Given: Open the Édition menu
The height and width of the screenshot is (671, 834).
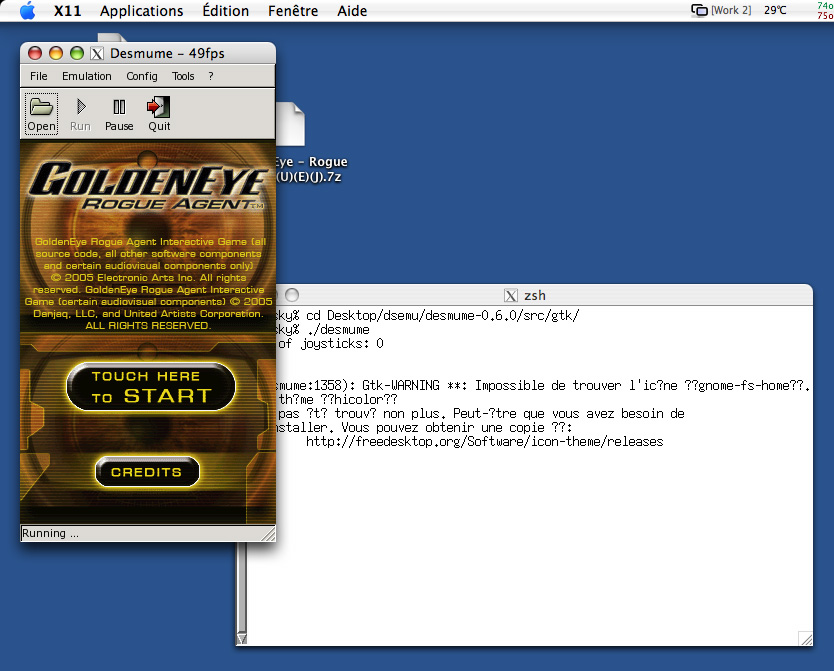Looking at the screenshot, I should tap(226, 11).
